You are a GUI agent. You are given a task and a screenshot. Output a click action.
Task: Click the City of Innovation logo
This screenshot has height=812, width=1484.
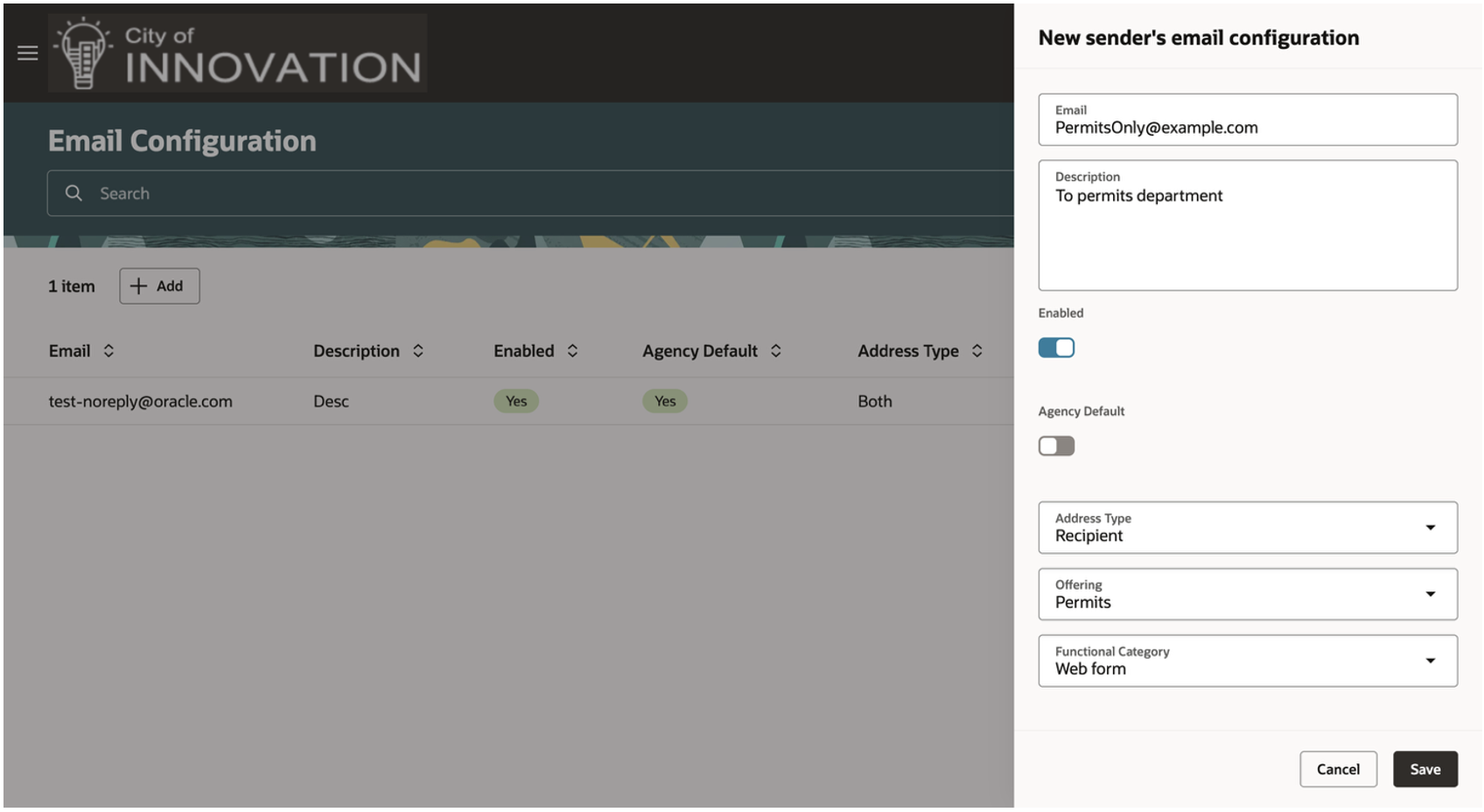coord(236,52)
